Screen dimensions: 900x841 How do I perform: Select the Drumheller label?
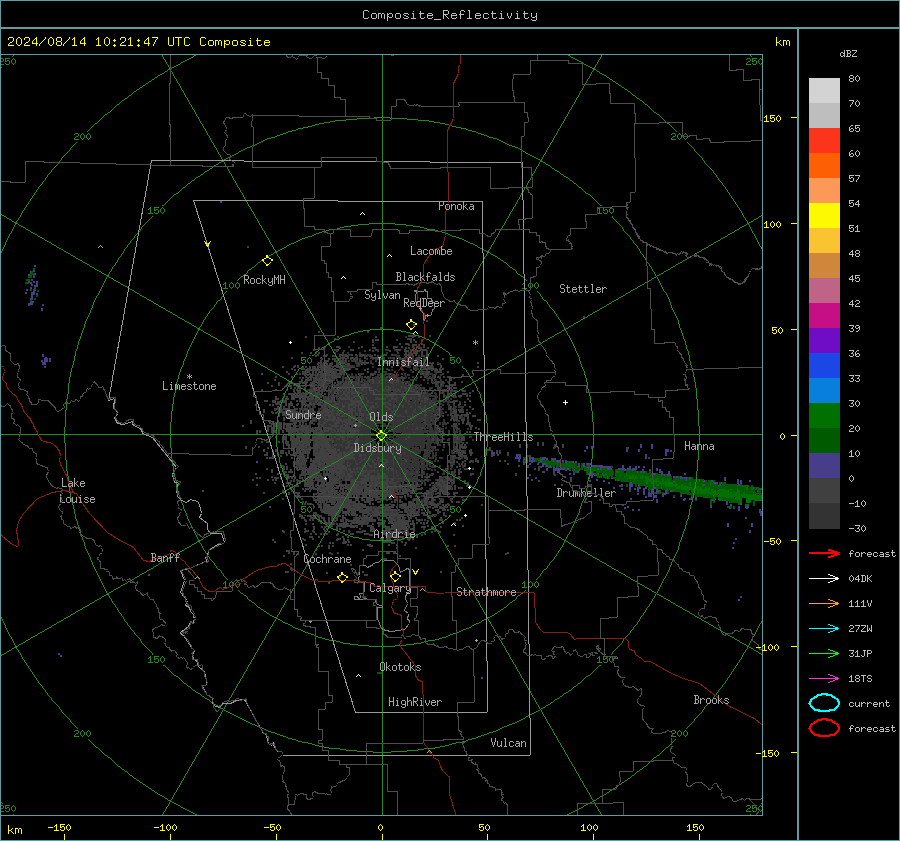[x=586, y=493]
